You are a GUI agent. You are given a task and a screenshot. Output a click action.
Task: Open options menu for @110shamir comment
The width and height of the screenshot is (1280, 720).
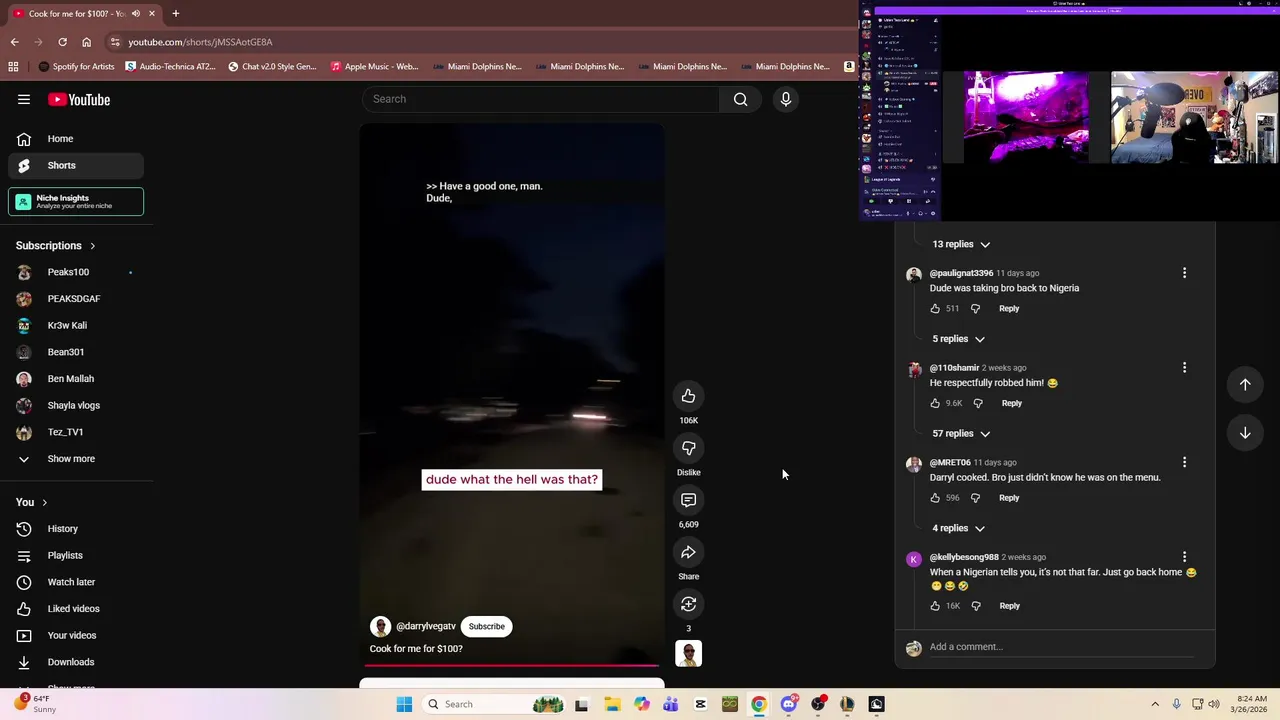click(1184, 368)
